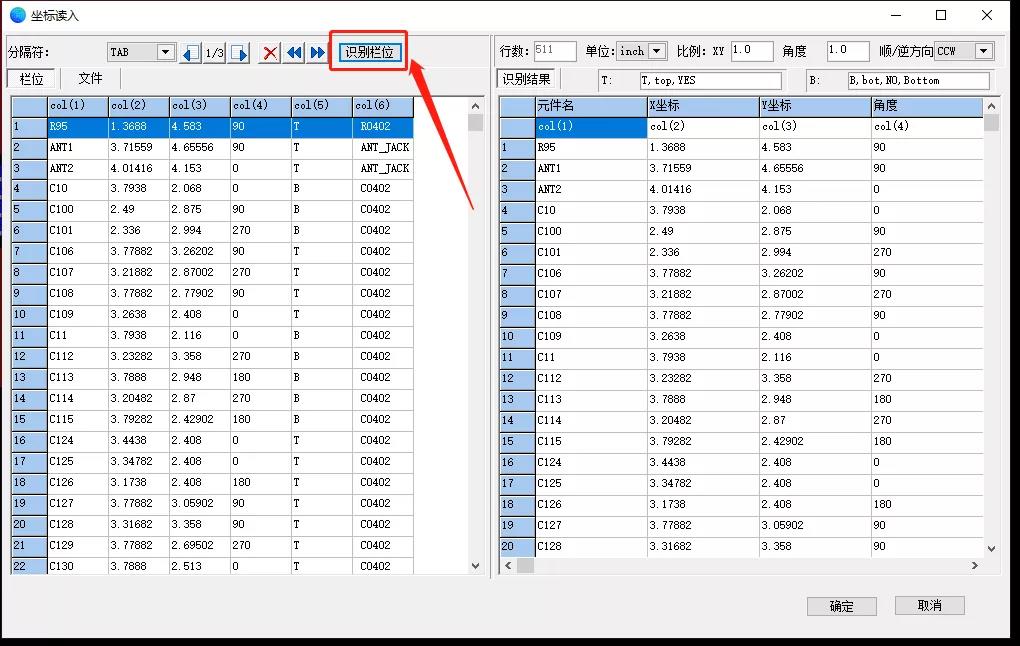1020x646 pixels.
Task: Select the 识别结果 tab
Action: tap(526, 79)
